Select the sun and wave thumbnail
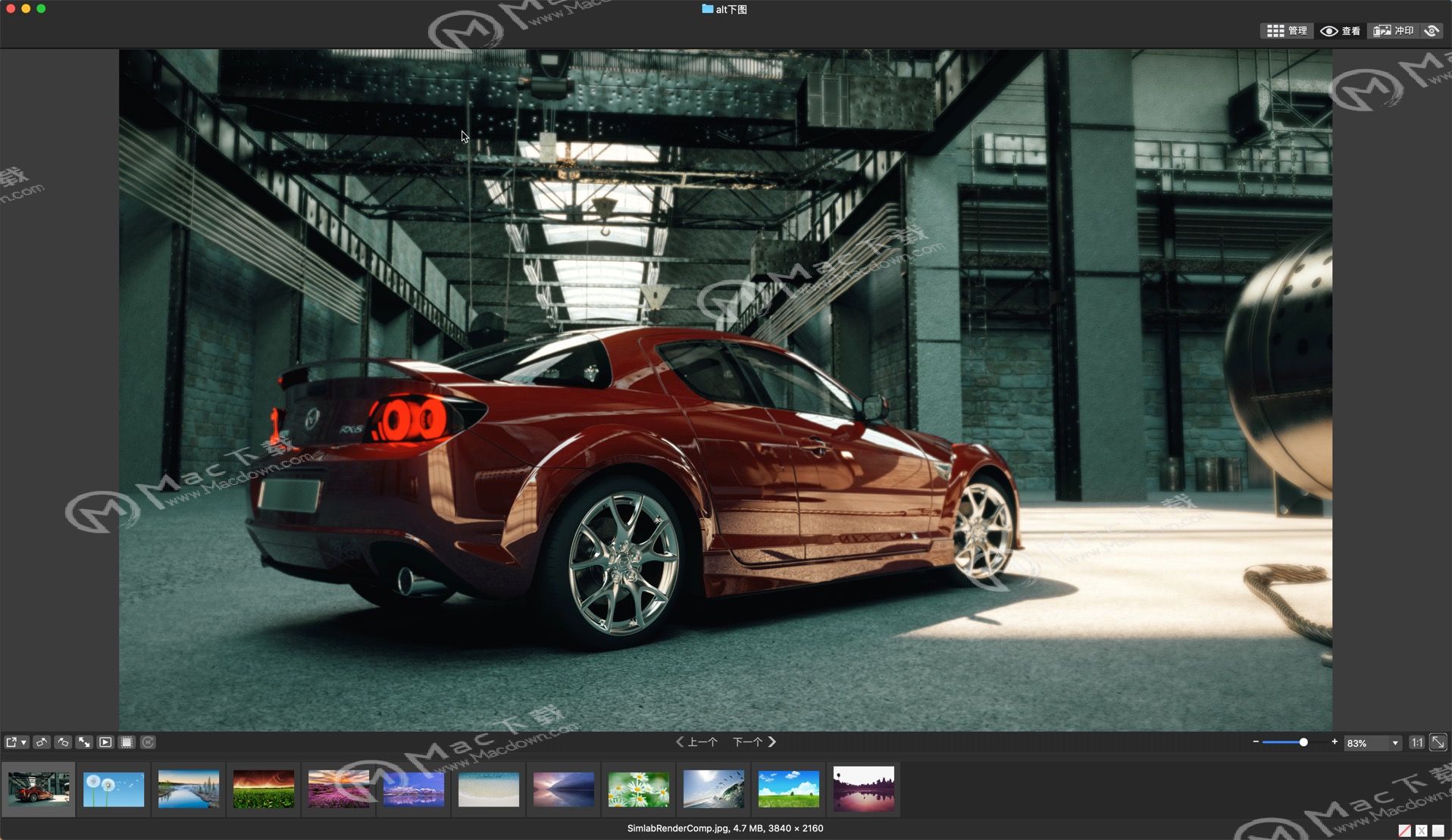This screenshot has width=1452, height=840. click(x=714, y=789)
